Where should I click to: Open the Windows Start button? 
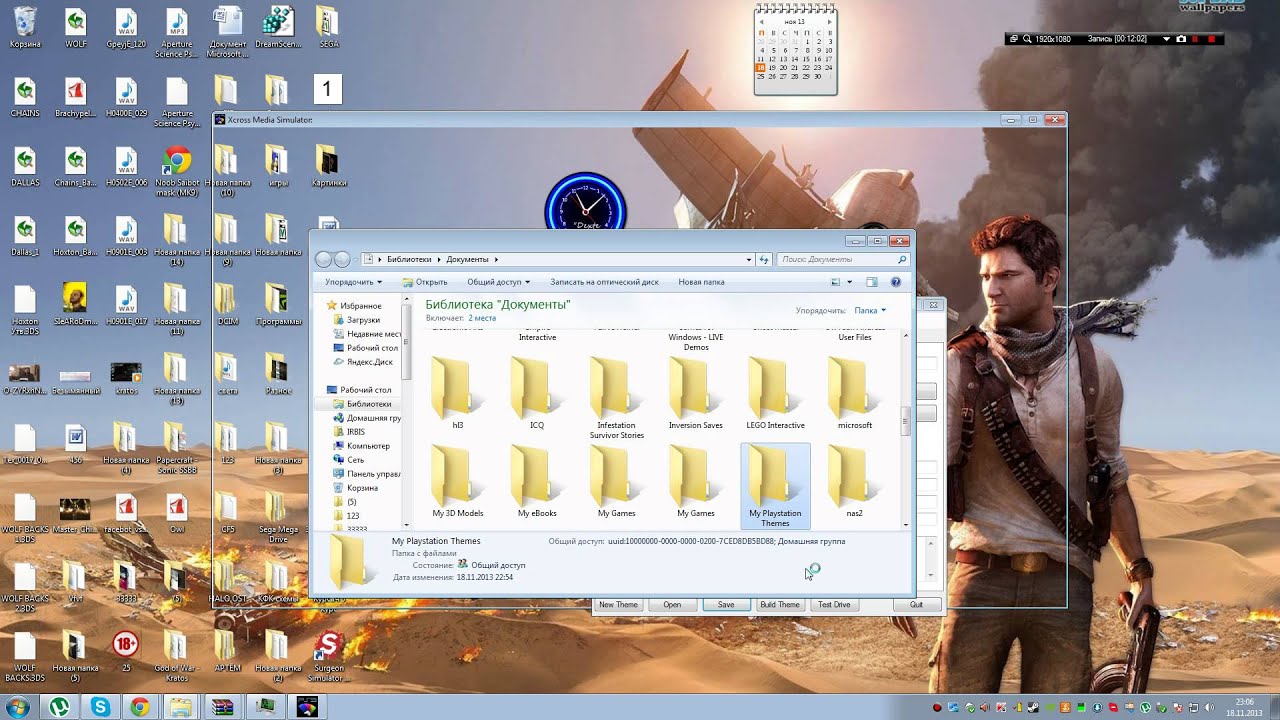click(18, 707)
